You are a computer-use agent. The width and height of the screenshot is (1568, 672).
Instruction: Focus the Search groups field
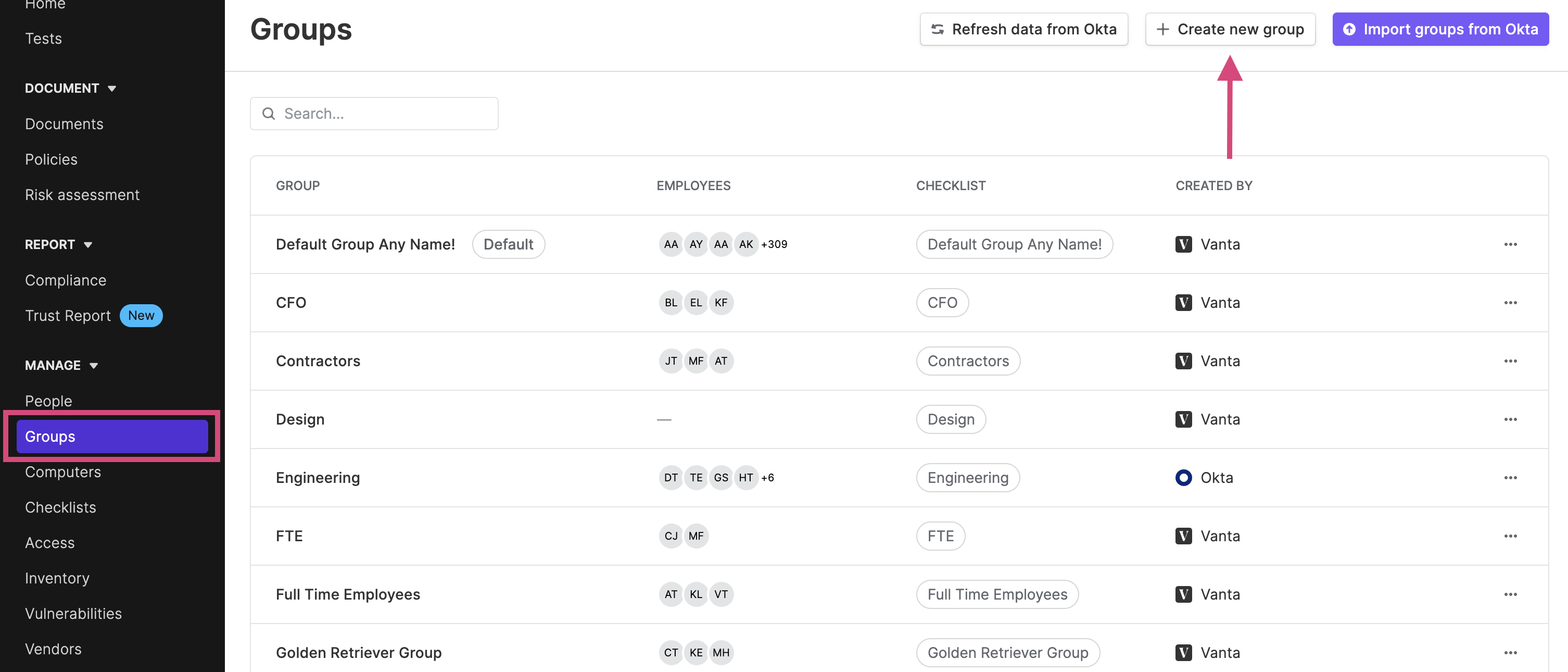tap(374, 114)
